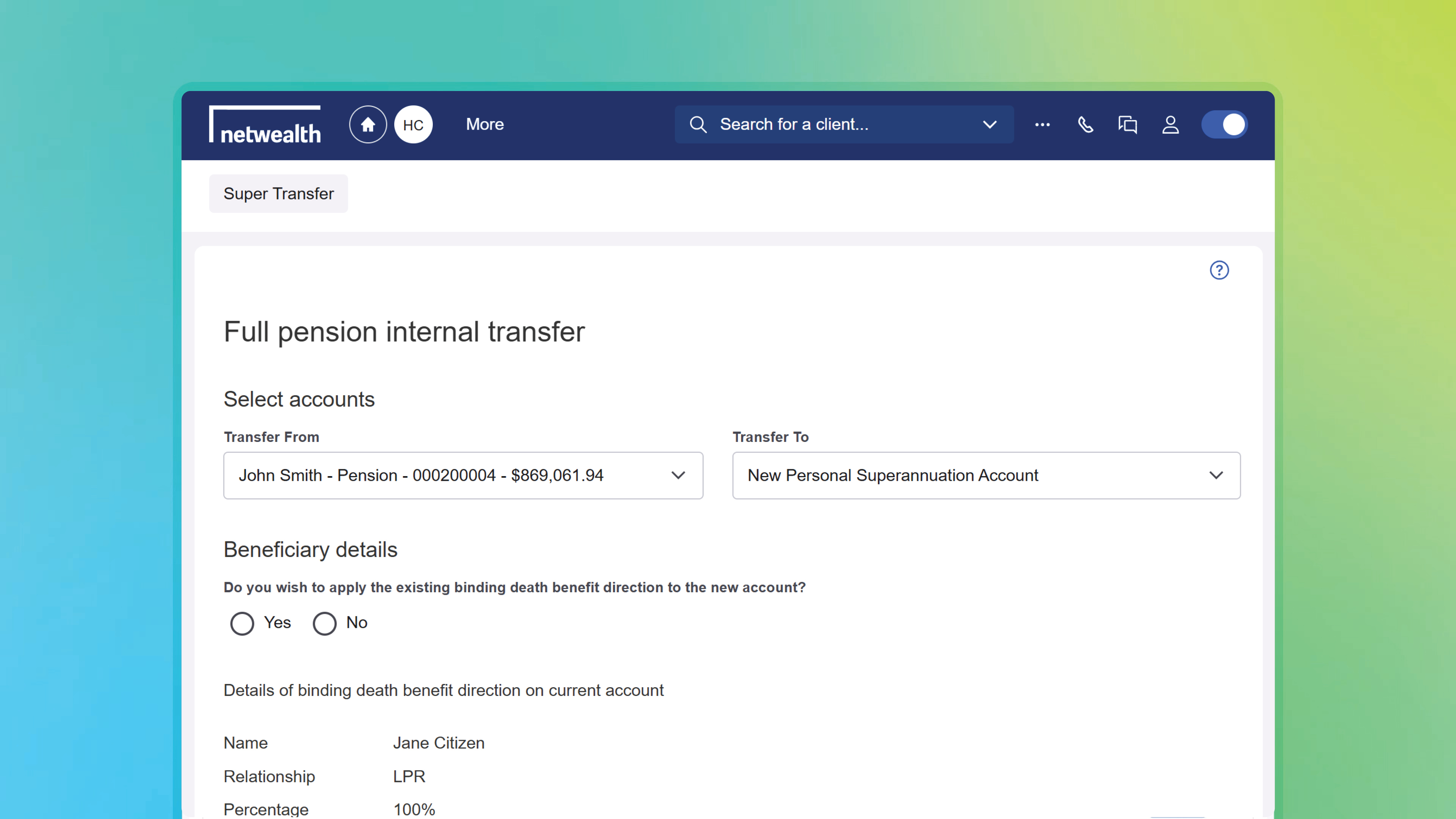Open the More menu
The height and width of the screenshot is (819, 1456).
click(485, 124)
